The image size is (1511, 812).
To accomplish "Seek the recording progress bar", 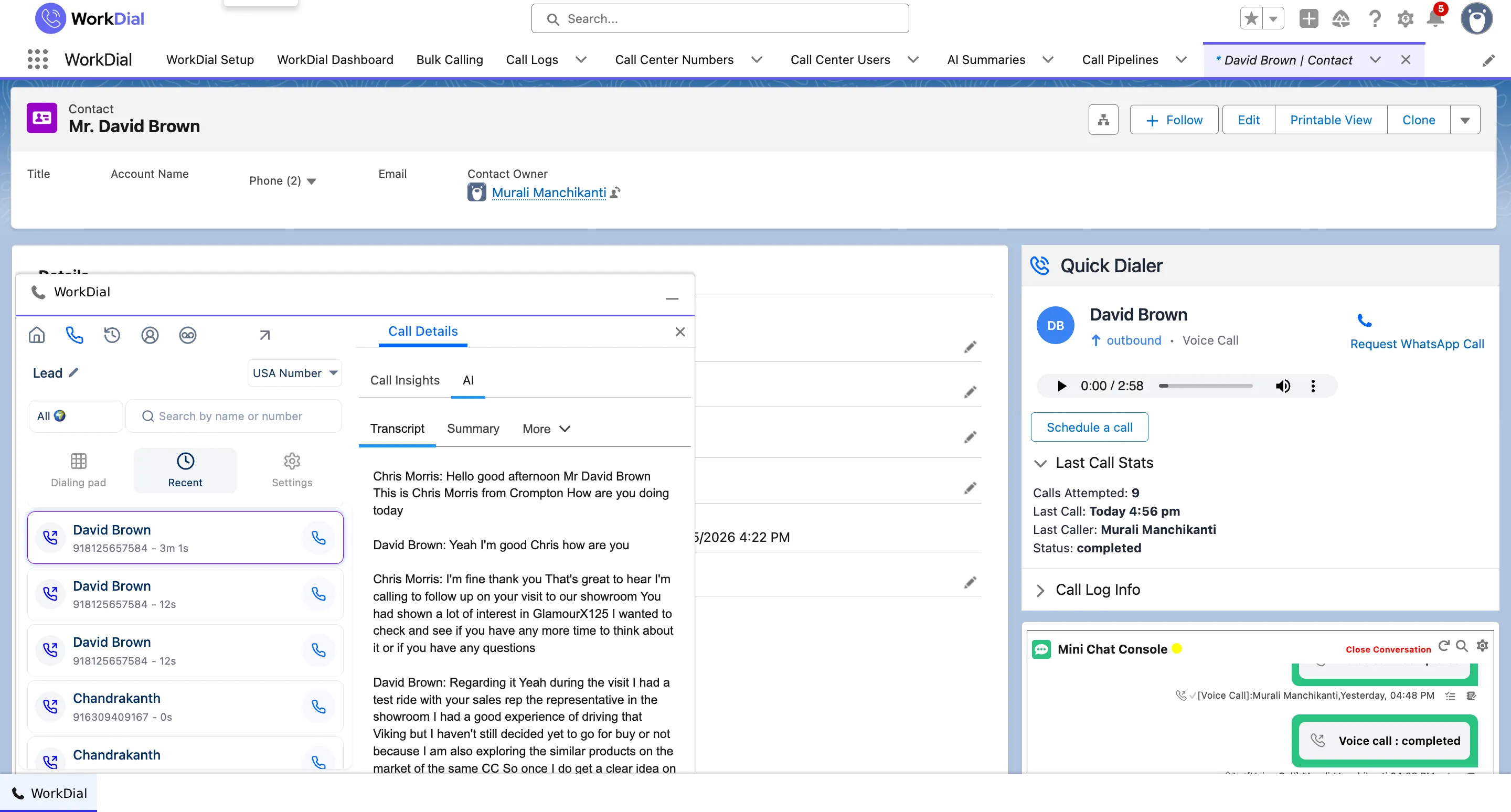I will tap(1206, 386).
